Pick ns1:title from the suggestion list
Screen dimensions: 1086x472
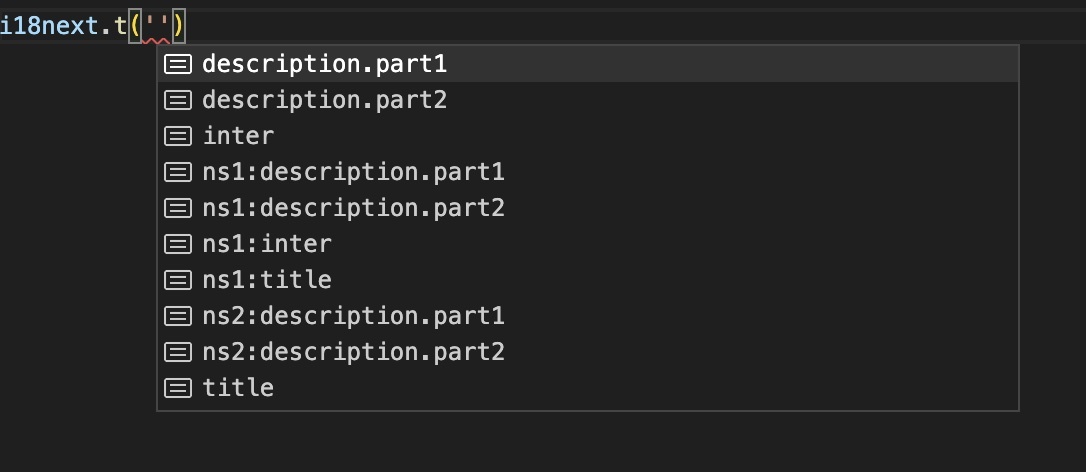tap(266, 280)
